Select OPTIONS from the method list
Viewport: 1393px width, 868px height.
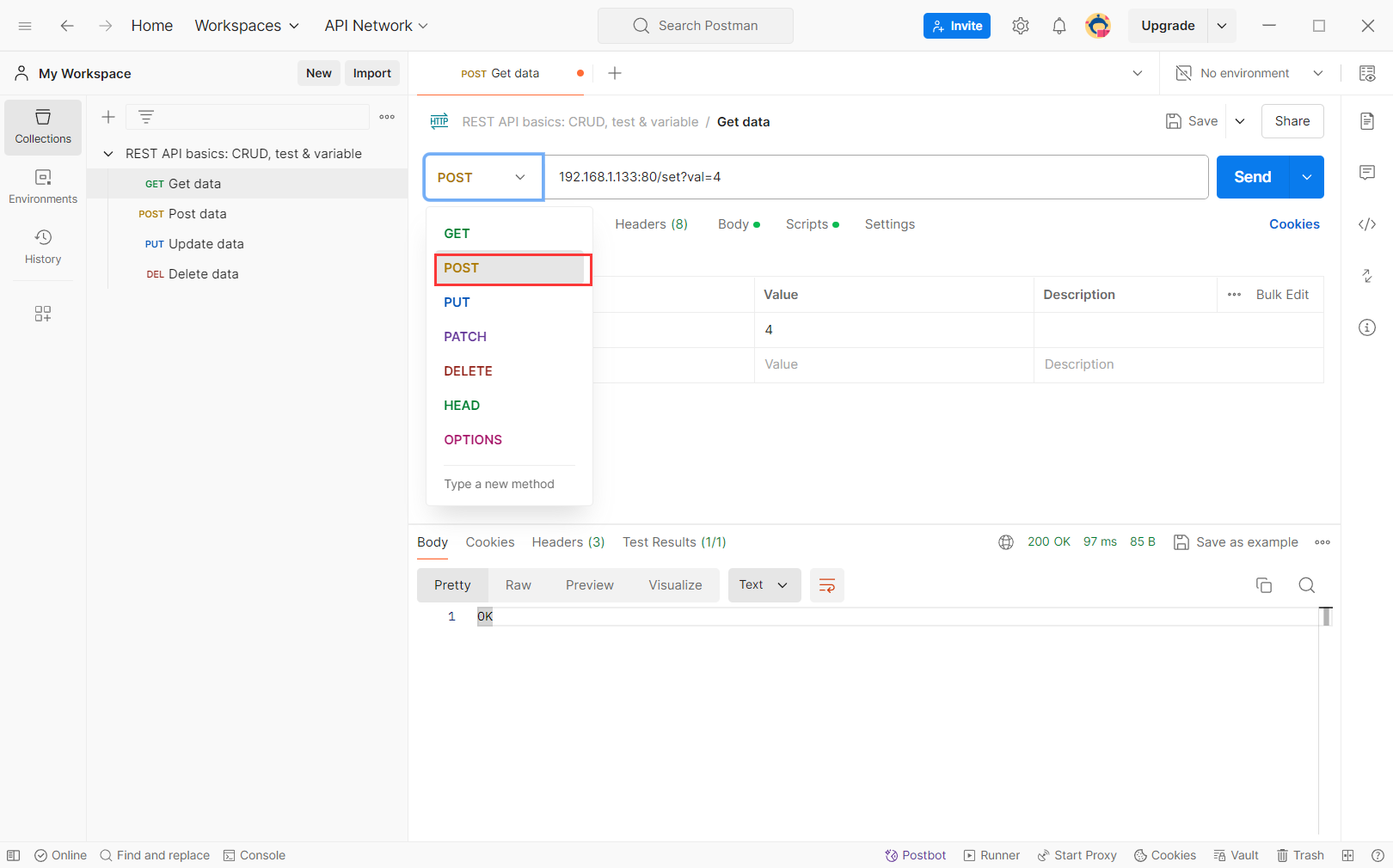[473, 440]
